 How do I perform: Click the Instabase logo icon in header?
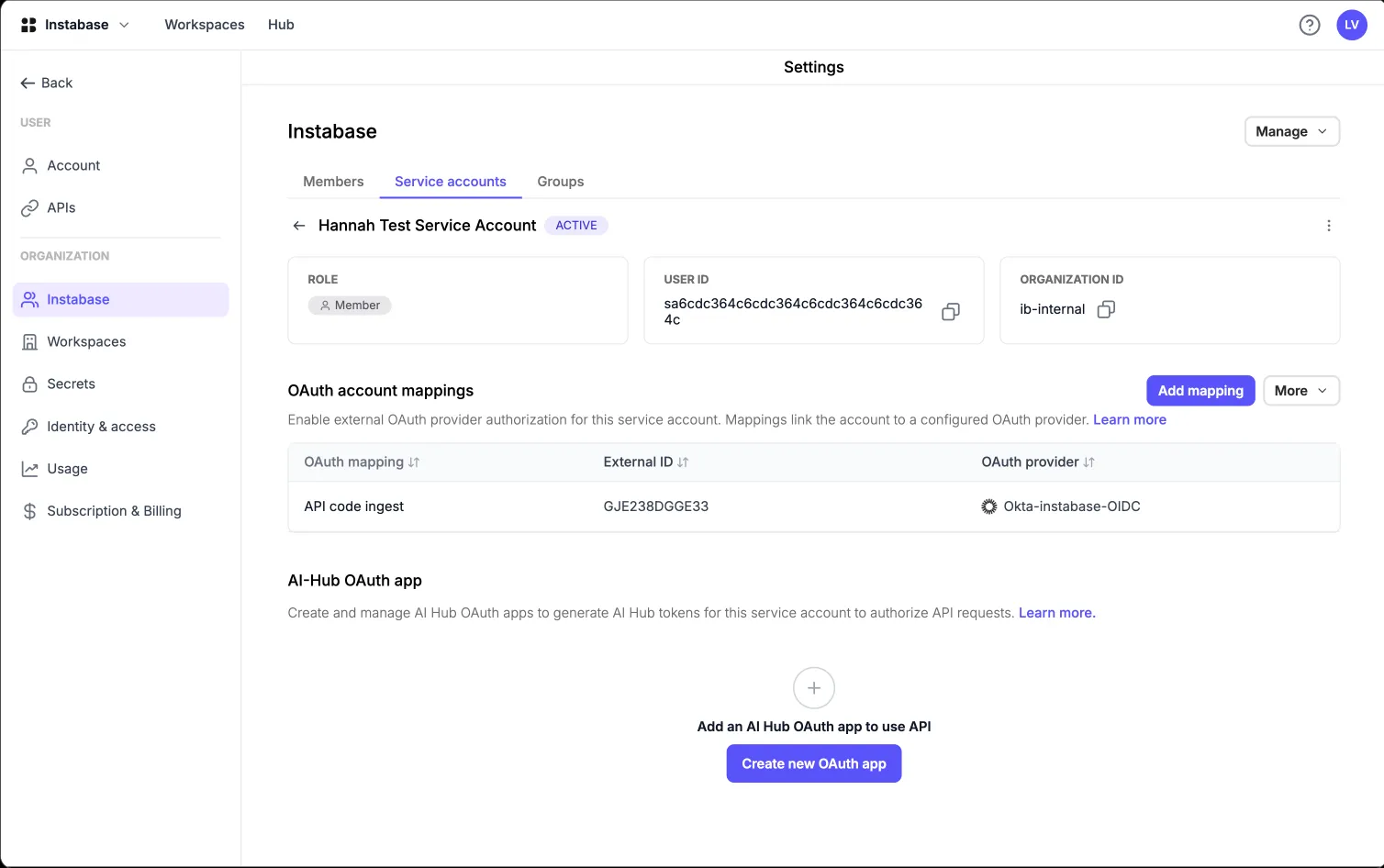tap(28, 25)
